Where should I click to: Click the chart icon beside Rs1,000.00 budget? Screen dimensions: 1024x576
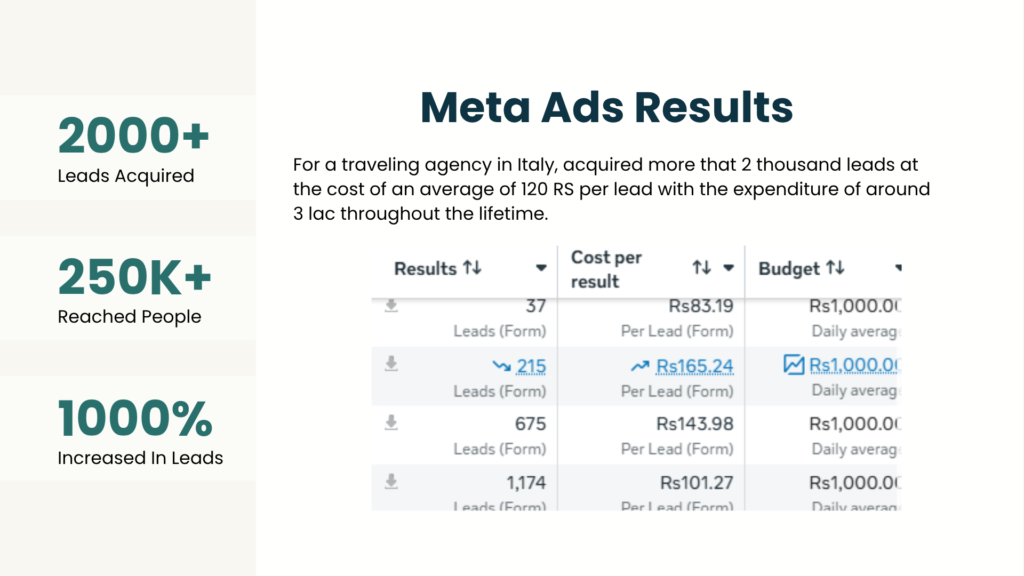(793, 364)
